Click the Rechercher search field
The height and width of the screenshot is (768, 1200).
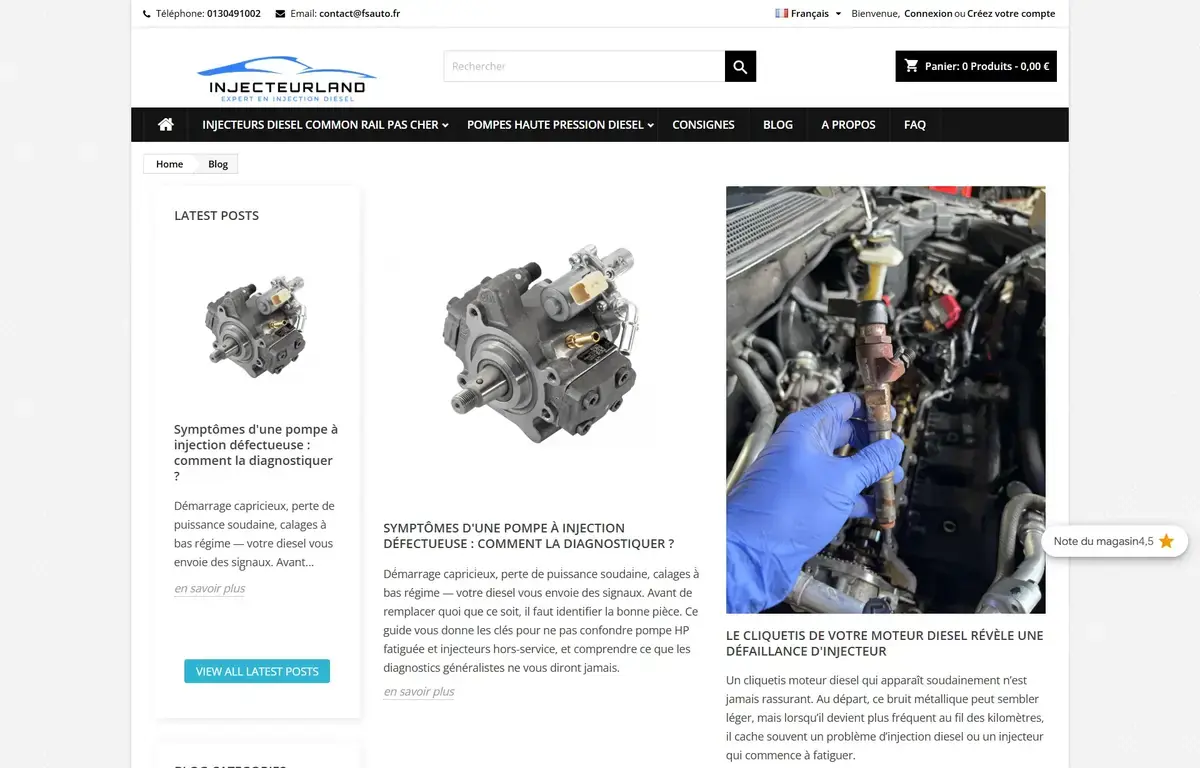point(584,66)
